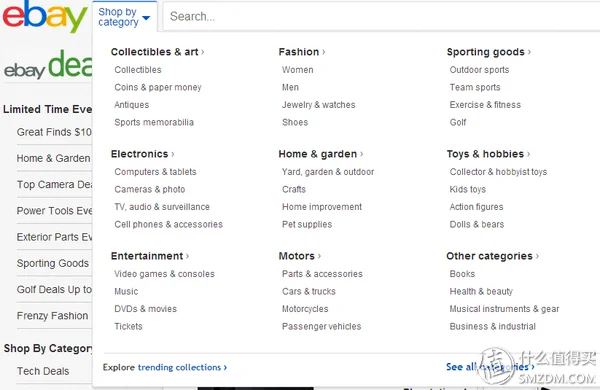Focus the Search input field
This screenshot has width=600, height=390.
point(381,16)
